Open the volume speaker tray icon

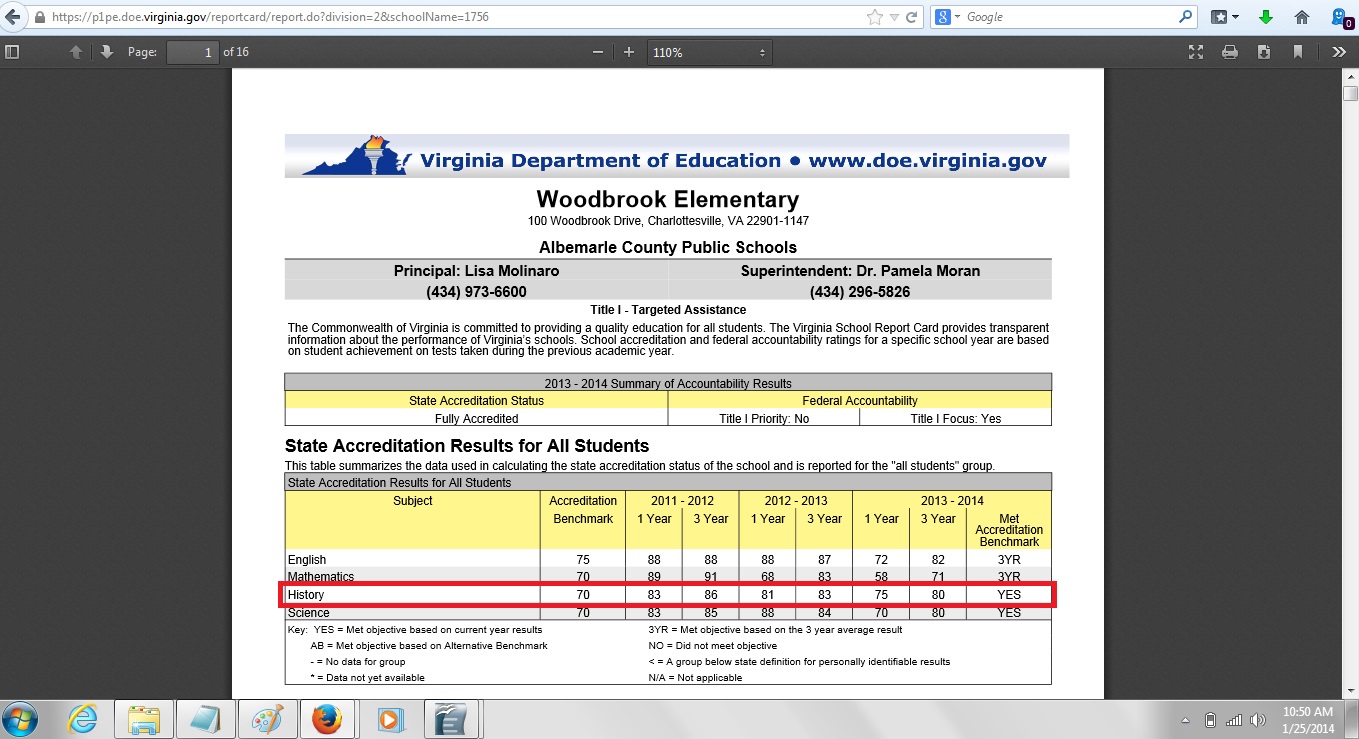click(1258, 719)
